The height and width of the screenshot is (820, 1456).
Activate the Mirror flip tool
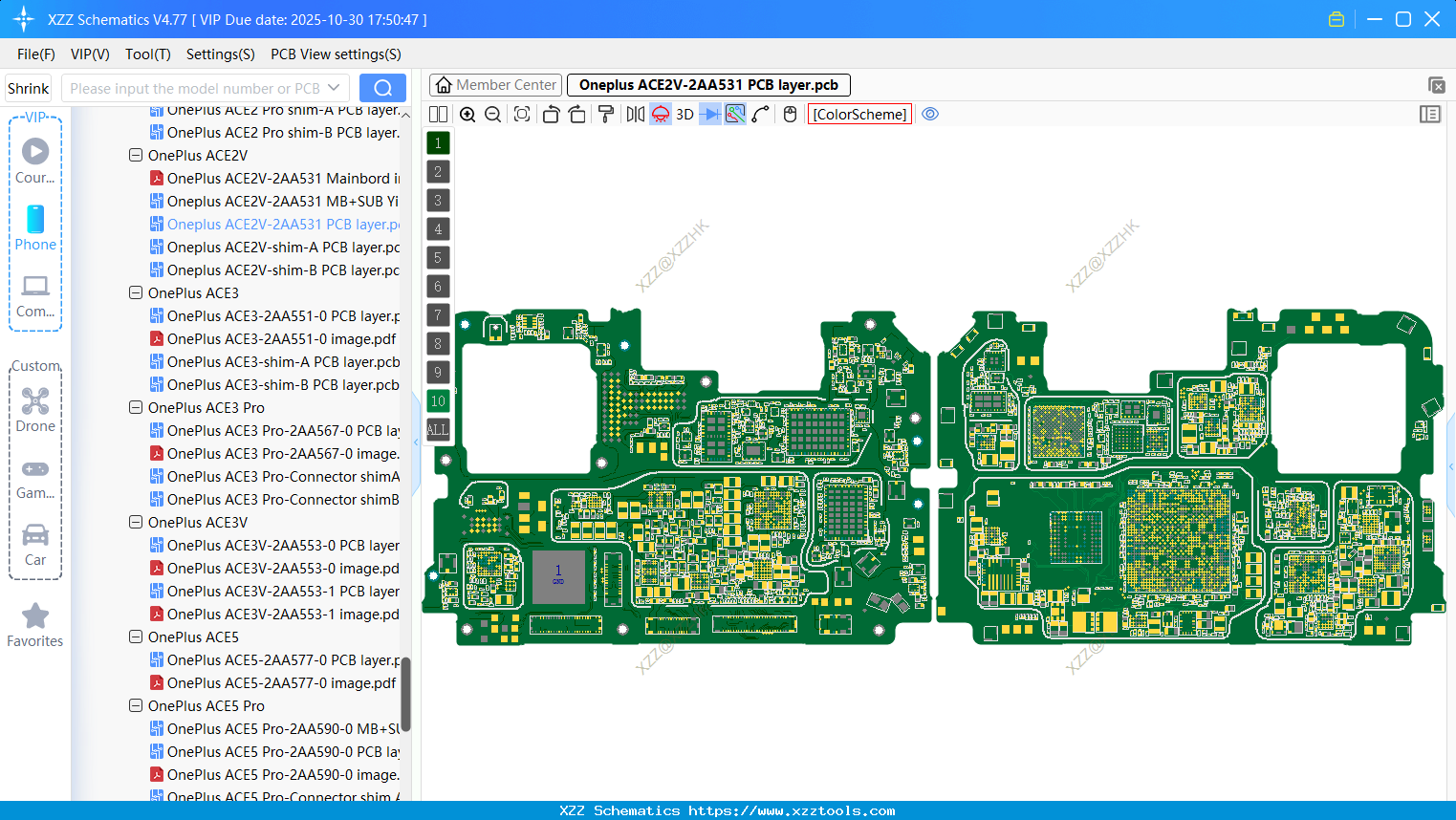[633, 114]
